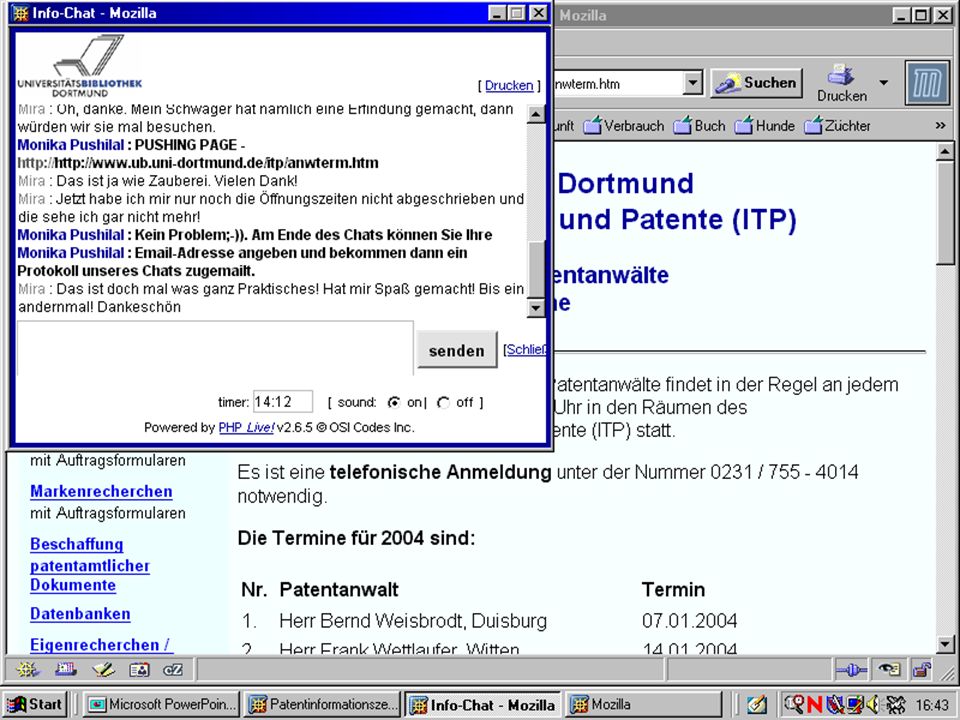Click the Info-Chat window title bar icon

tap(21, 13)
